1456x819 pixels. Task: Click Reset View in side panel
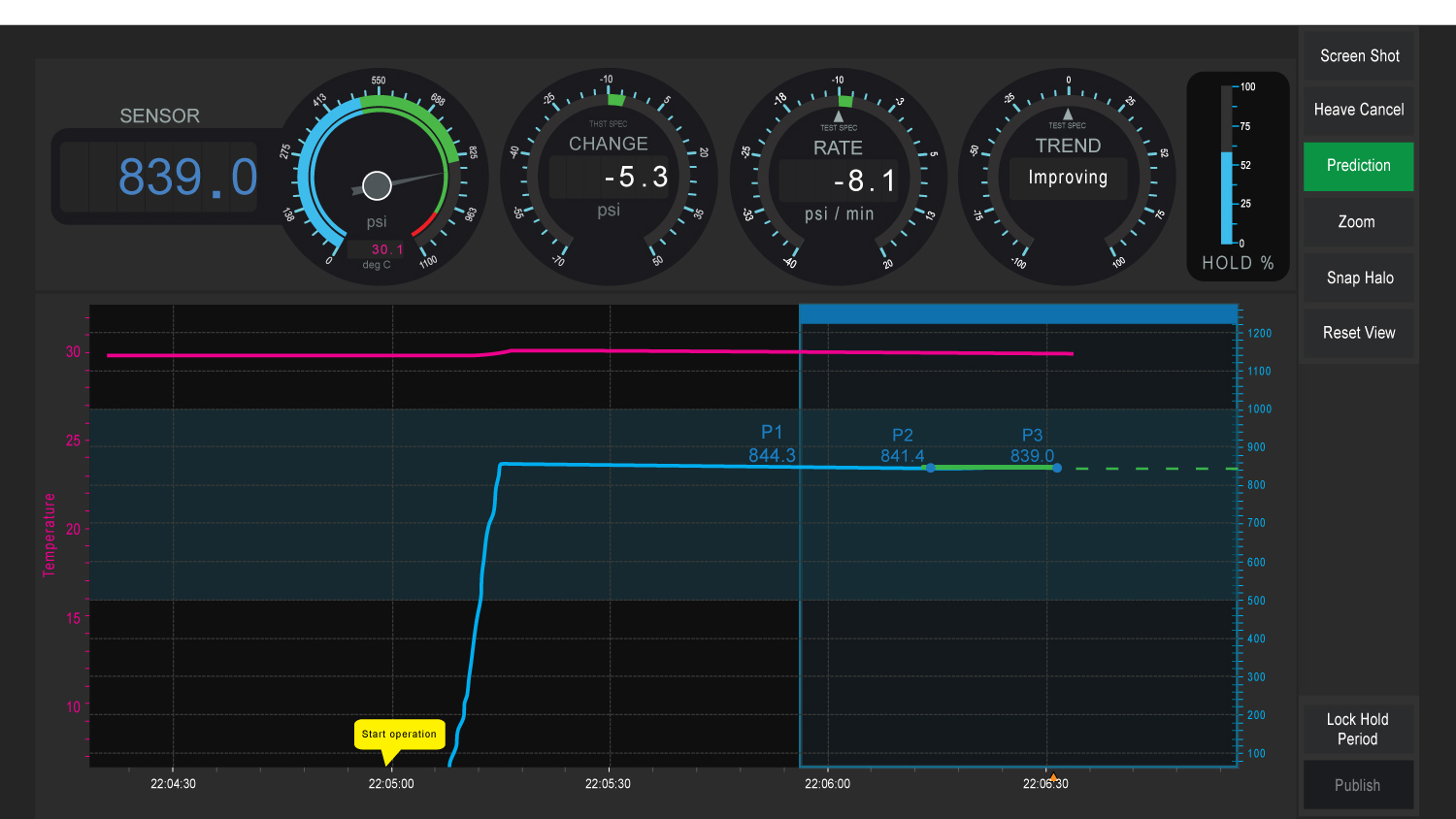[x=1358, y=333]
